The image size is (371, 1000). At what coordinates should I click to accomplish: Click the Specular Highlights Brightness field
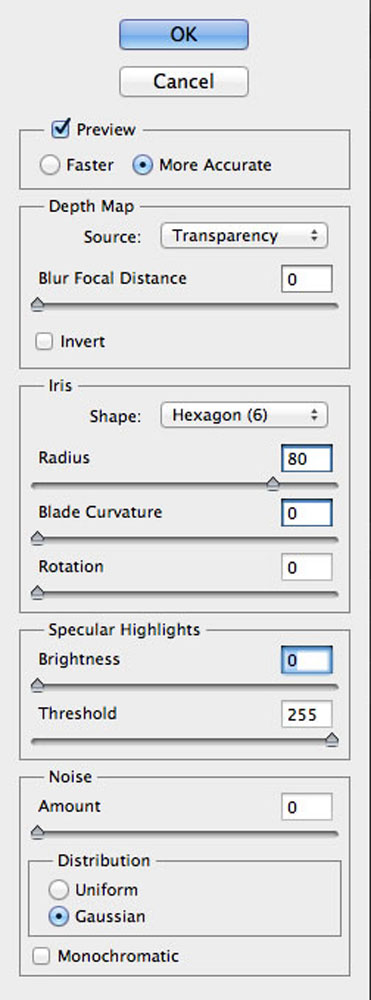[x=307, y=660]
